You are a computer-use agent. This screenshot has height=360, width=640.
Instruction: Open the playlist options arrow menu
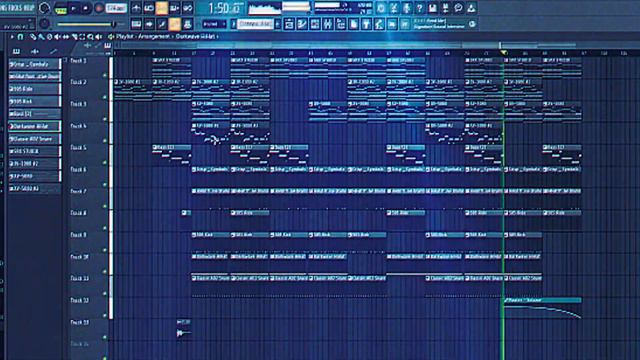point(12,37)
